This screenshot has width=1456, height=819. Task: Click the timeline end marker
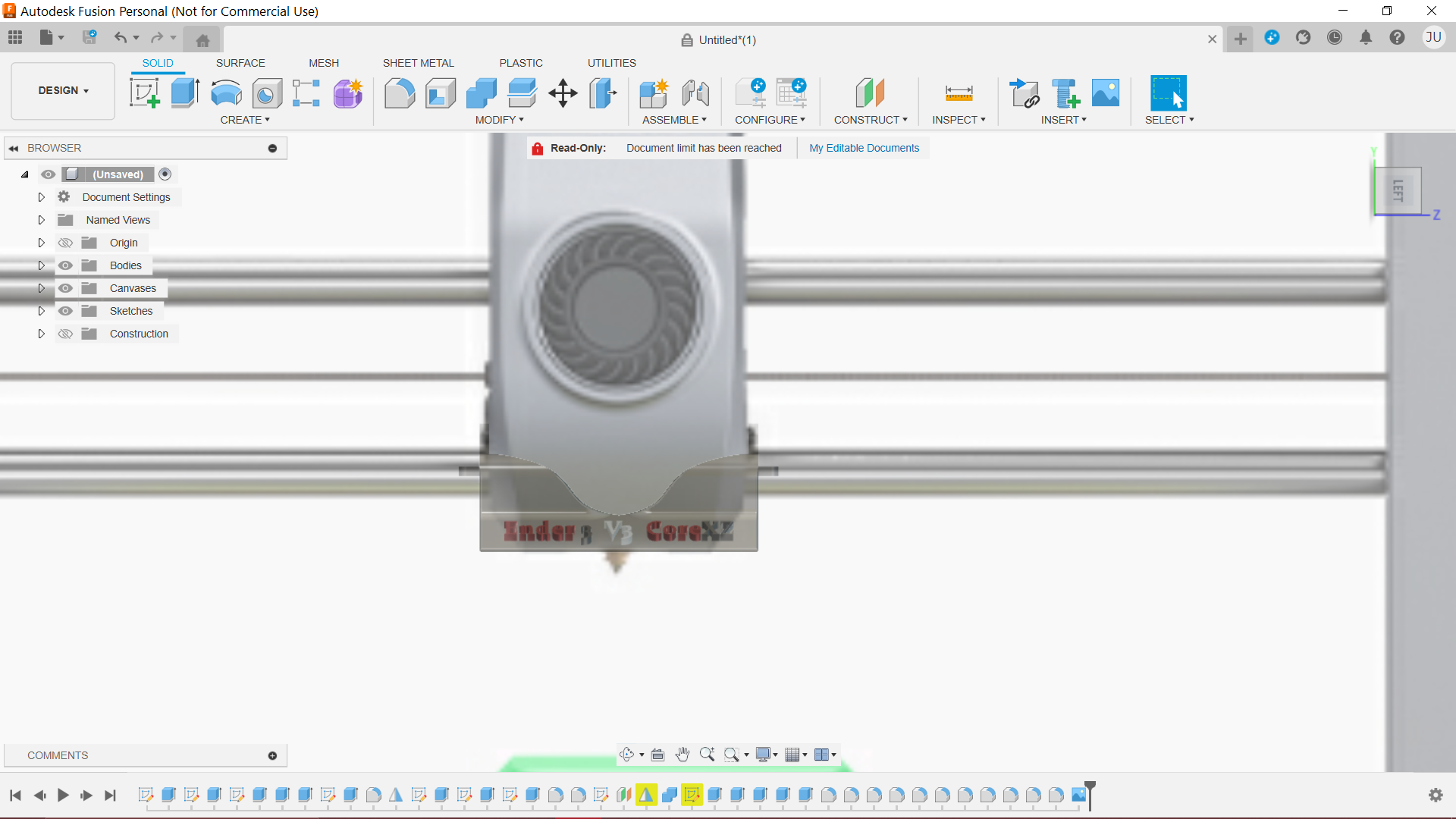[x=1090, y=795]
